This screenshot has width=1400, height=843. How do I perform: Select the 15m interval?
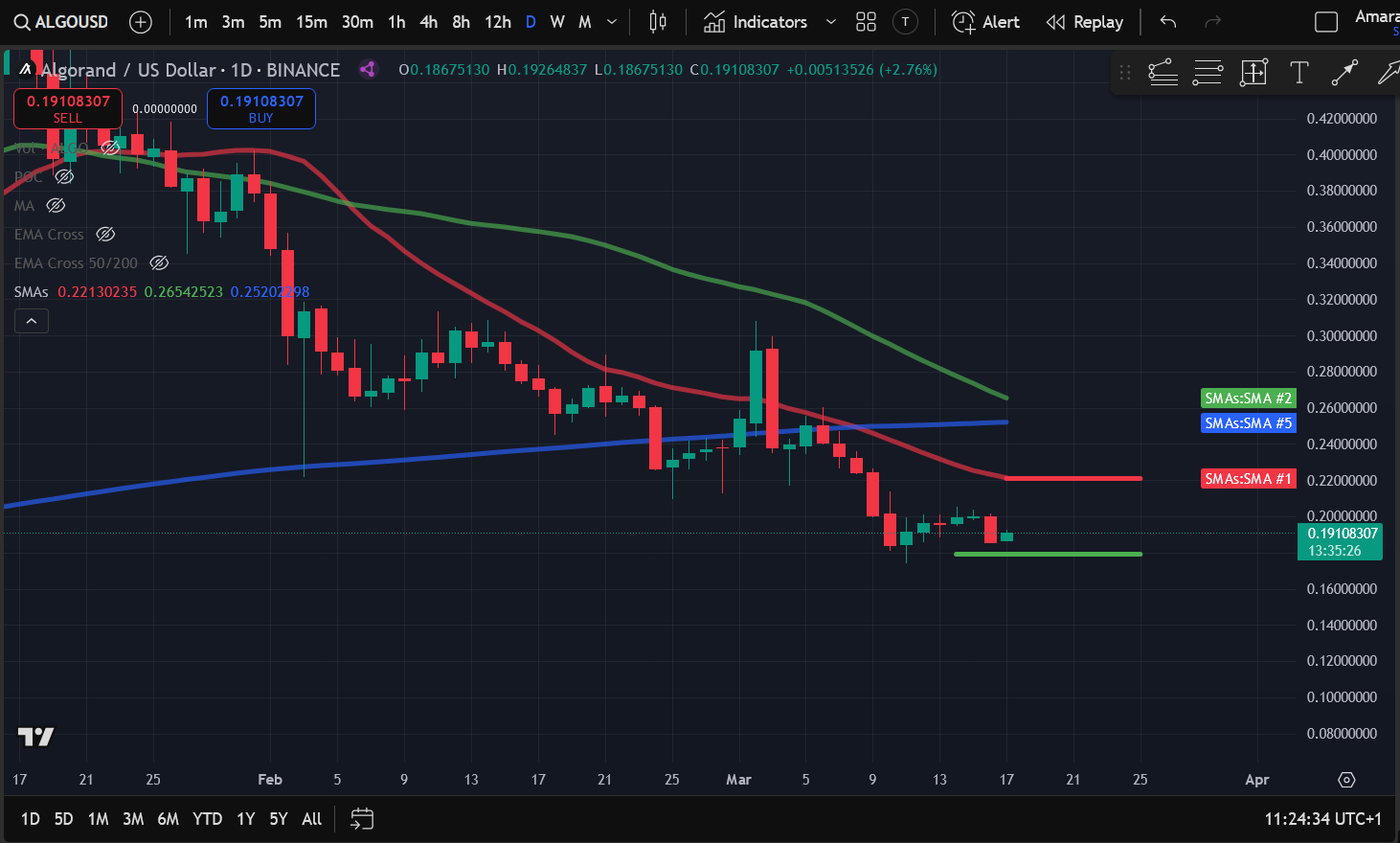point(311,22)
